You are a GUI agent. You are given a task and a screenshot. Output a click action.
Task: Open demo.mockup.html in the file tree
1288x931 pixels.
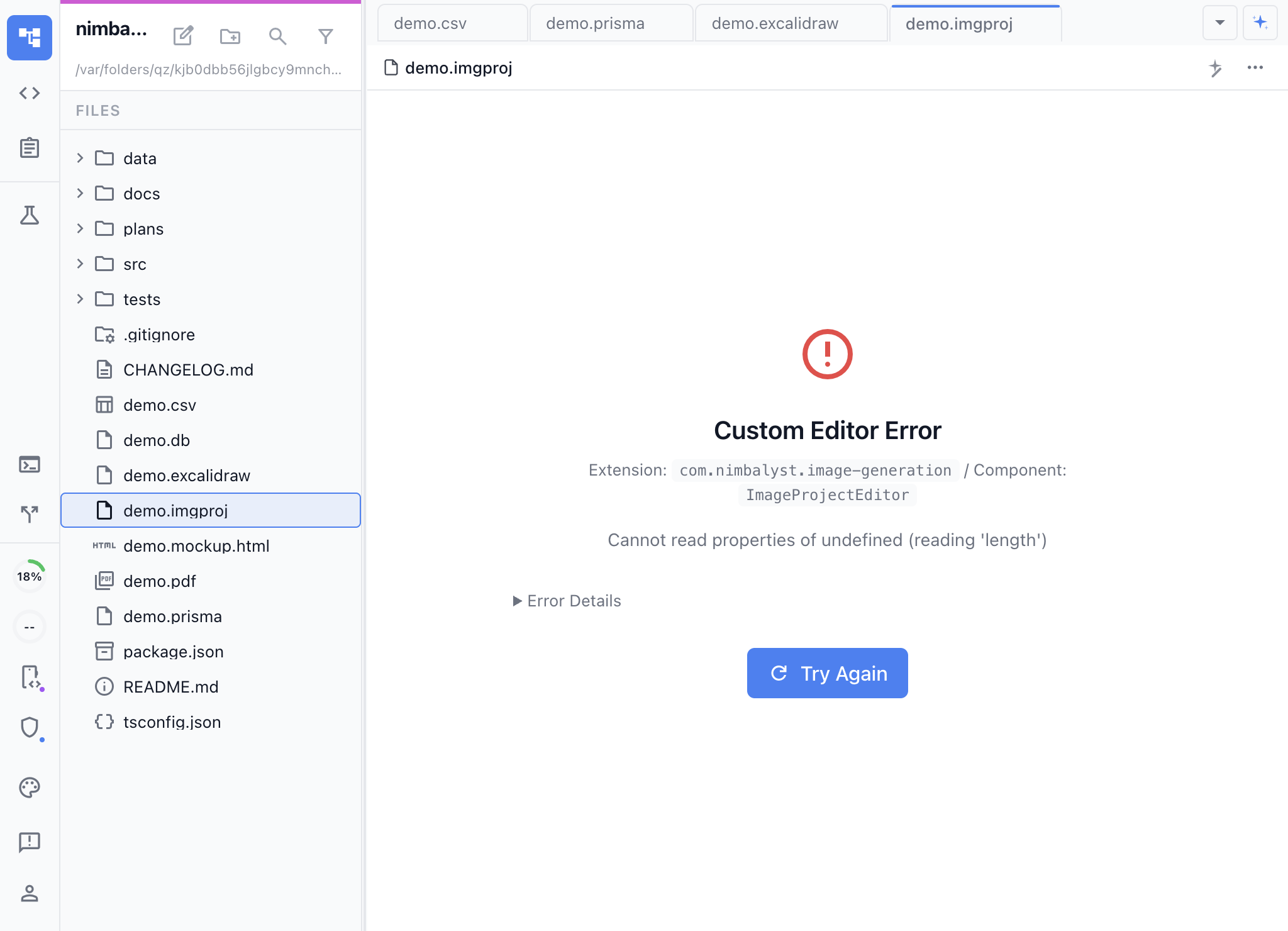[x=196, y=545]
